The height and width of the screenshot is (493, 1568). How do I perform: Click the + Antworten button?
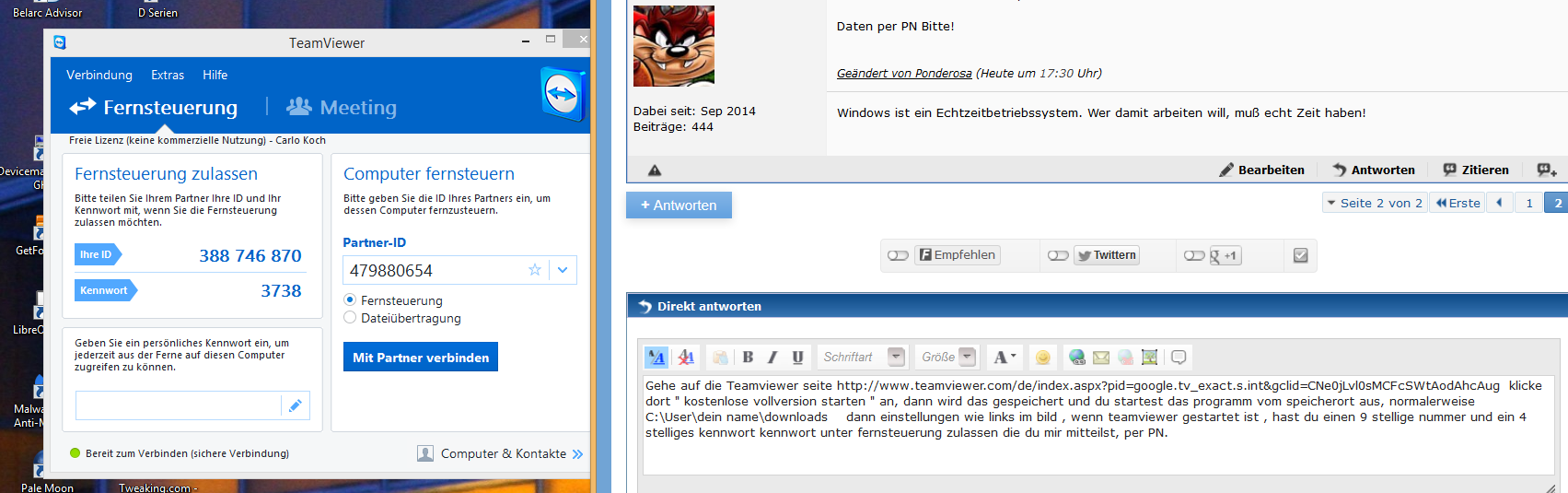coord(679,205)
